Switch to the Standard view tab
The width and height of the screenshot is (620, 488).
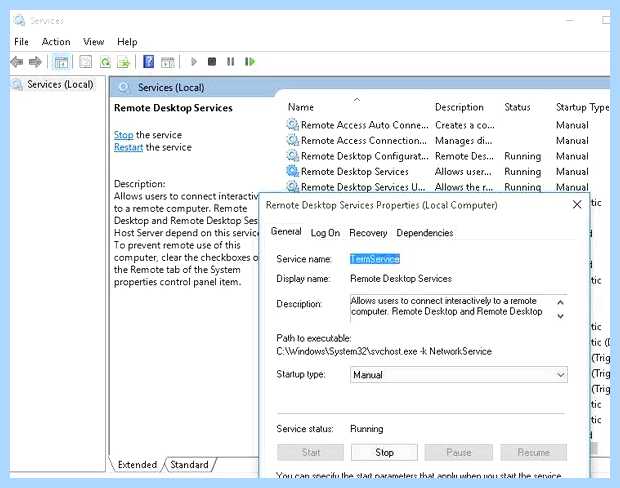point(189,464)
